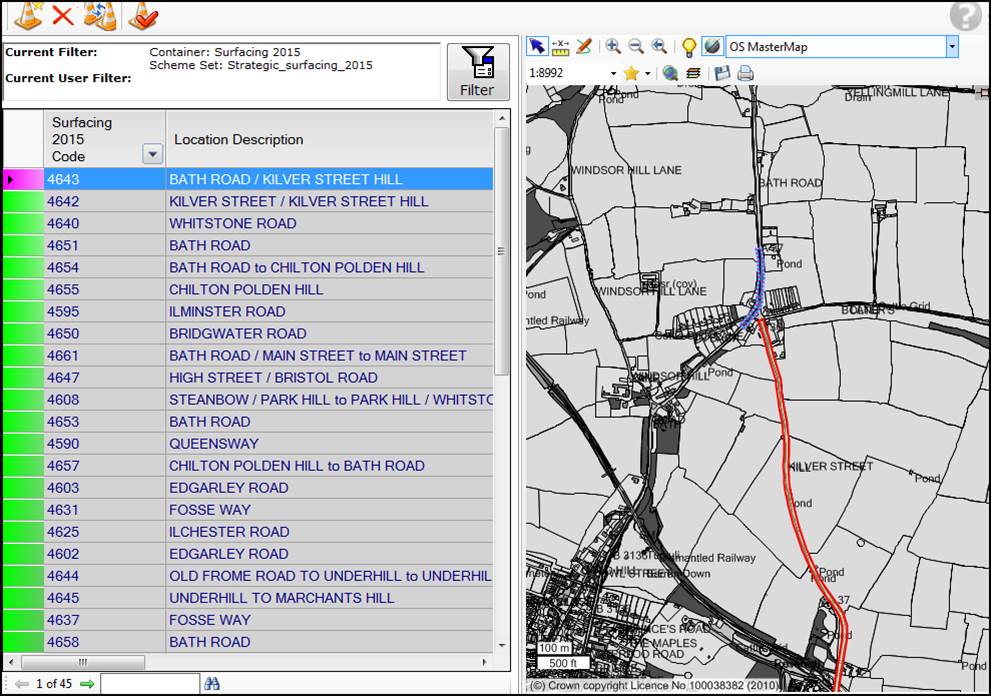The image size is (991, 696).
Task: Save the current map view
Action: click(x=723, y=72)
